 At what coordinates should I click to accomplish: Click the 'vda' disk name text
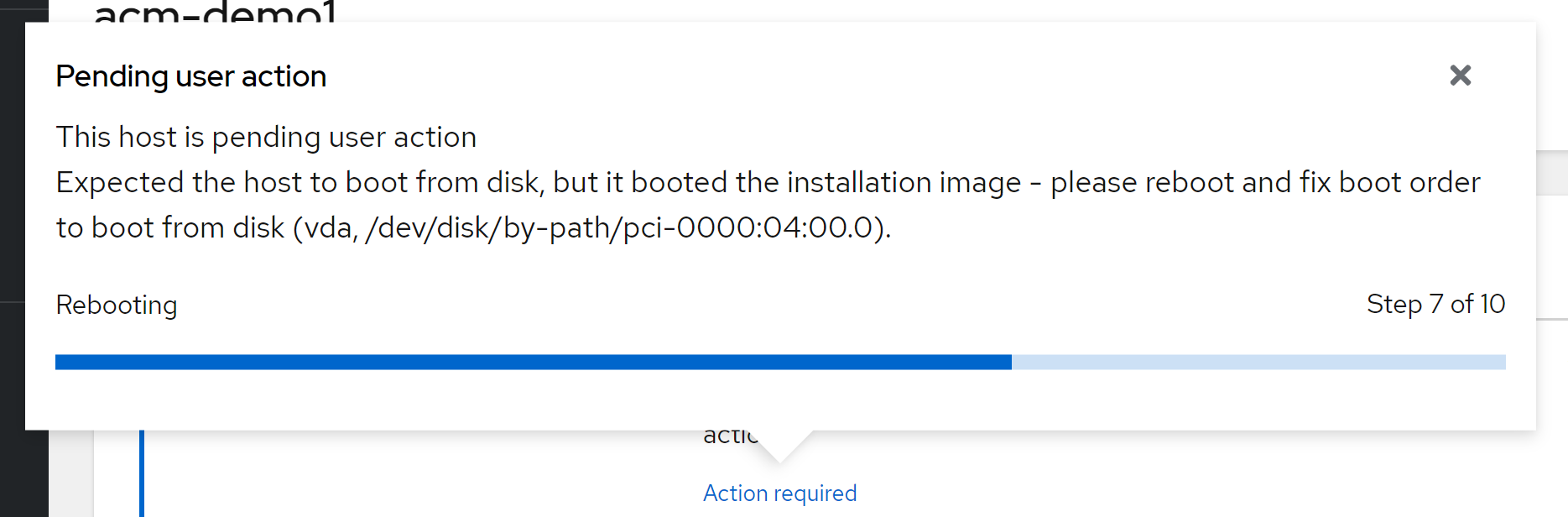coord(328,227)
